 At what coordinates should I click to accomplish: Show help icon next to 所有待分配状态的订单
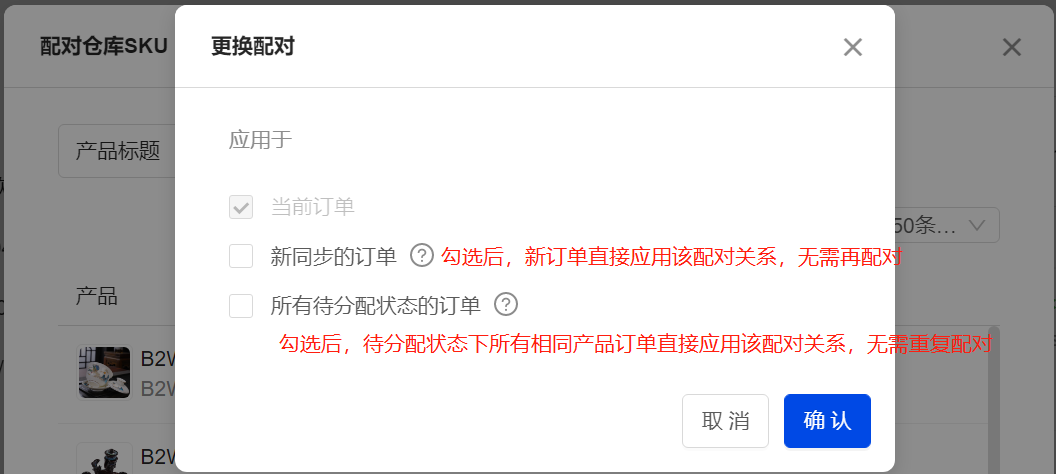(506, 305)
